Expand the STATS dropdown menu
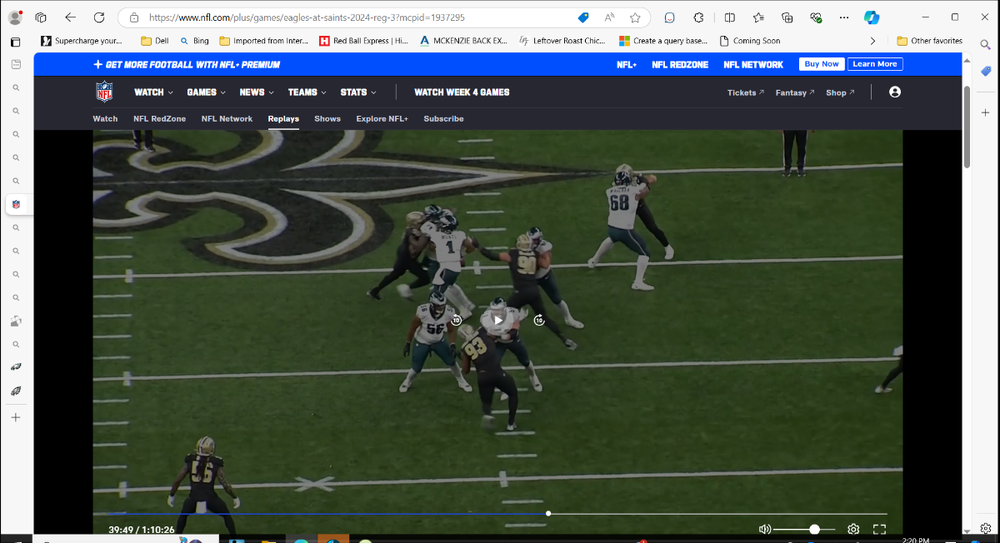The height and width of the screenshot is (543, 1000). point(358,92)
